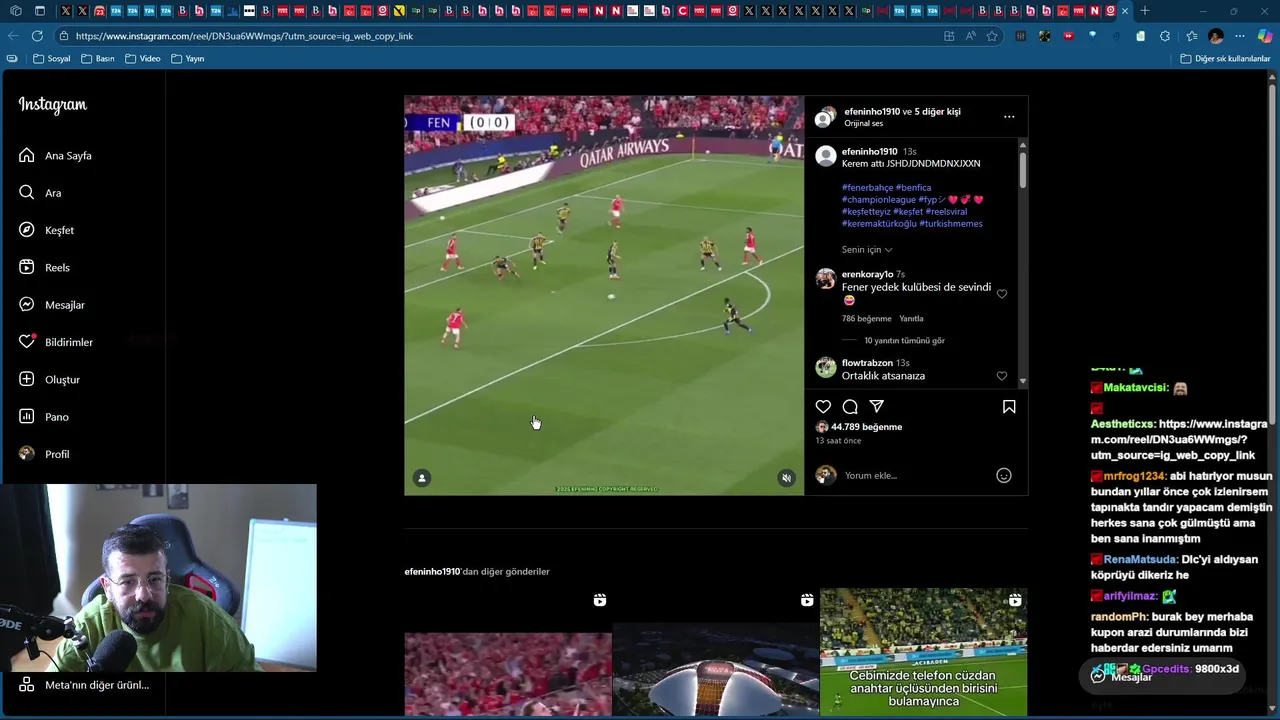Click Aestheticxs's Instagram link in chat
This screenshot has height=720, width=1280.
pos(1179,439)
